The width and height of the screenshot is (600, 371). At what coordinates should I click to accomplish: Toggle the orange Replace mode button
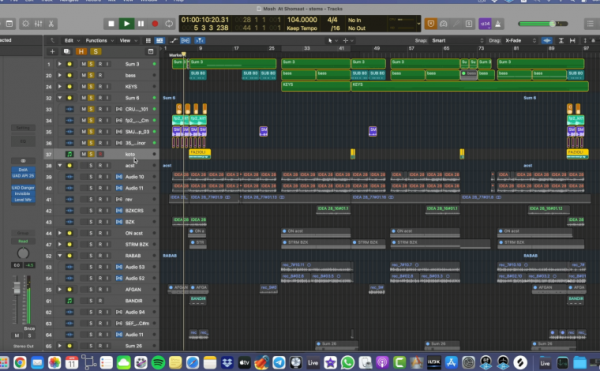click(431, 24)
